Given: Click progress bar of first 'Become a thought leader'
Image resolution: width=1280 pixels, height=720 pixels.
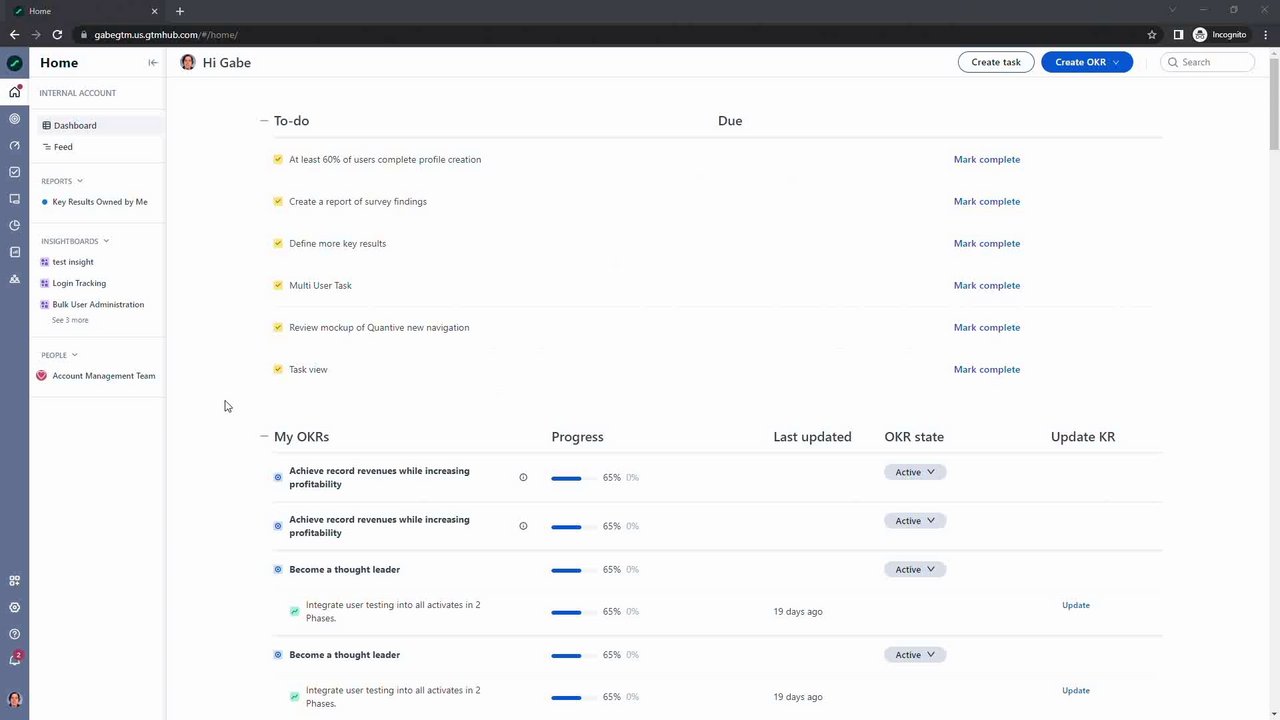Looking at the screenshot, I should (566, 570).
